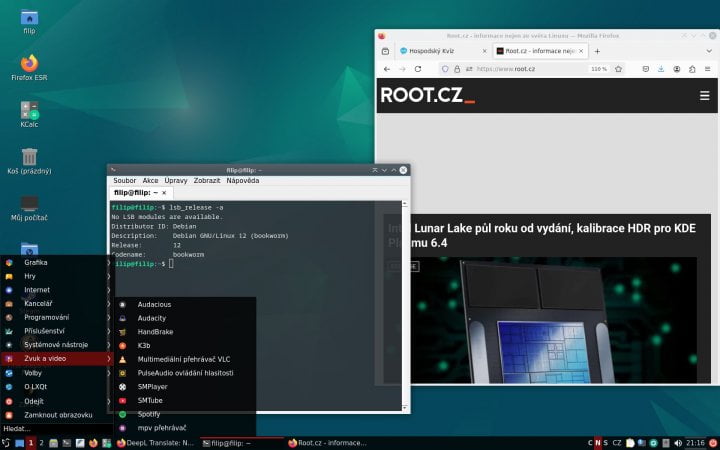Launch HandBrake from the menu

185,332
